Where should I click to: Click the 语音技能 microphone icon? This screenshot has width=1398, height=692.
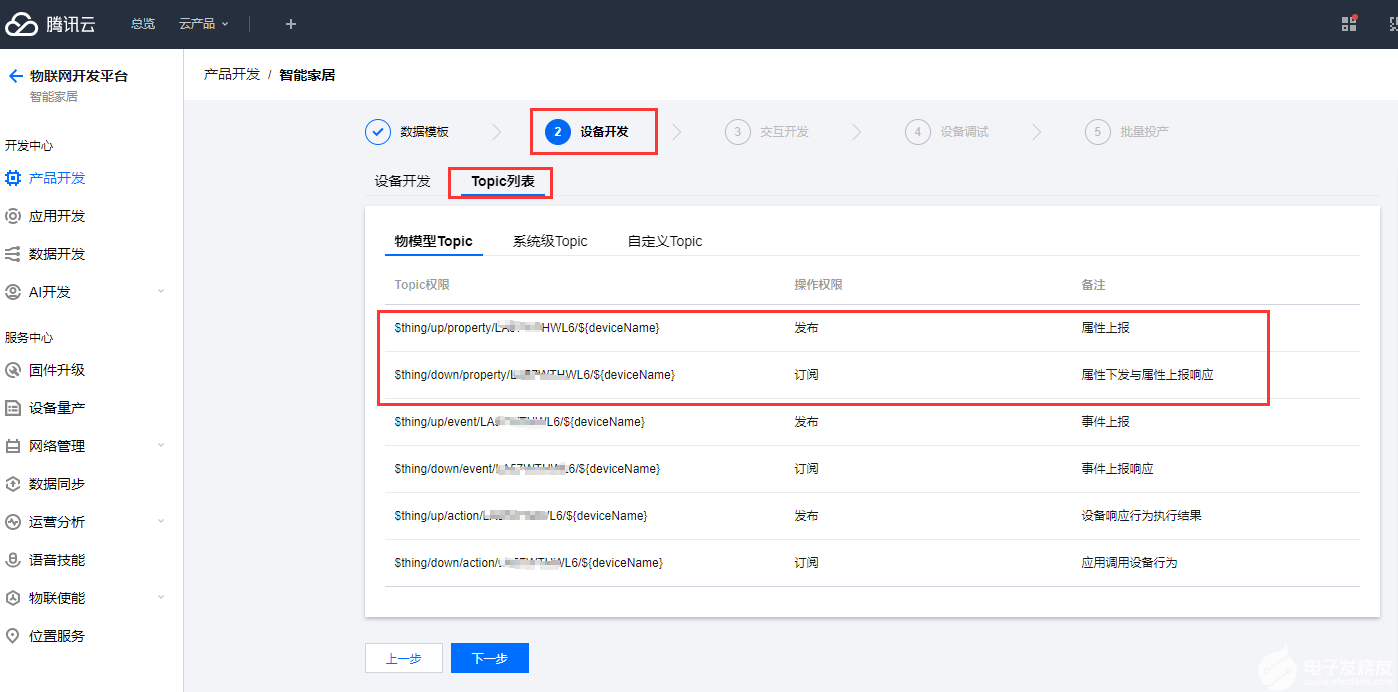click(x=13, y=560)
